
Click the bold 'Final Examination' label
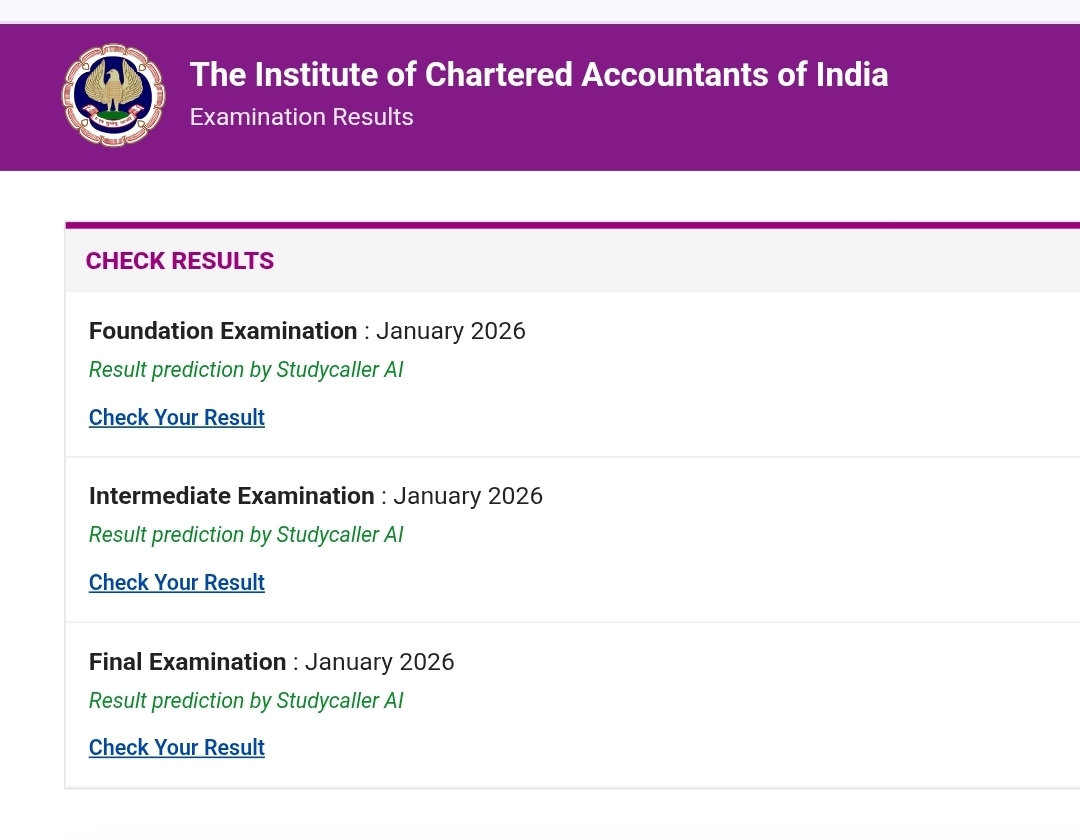(187, 662)
